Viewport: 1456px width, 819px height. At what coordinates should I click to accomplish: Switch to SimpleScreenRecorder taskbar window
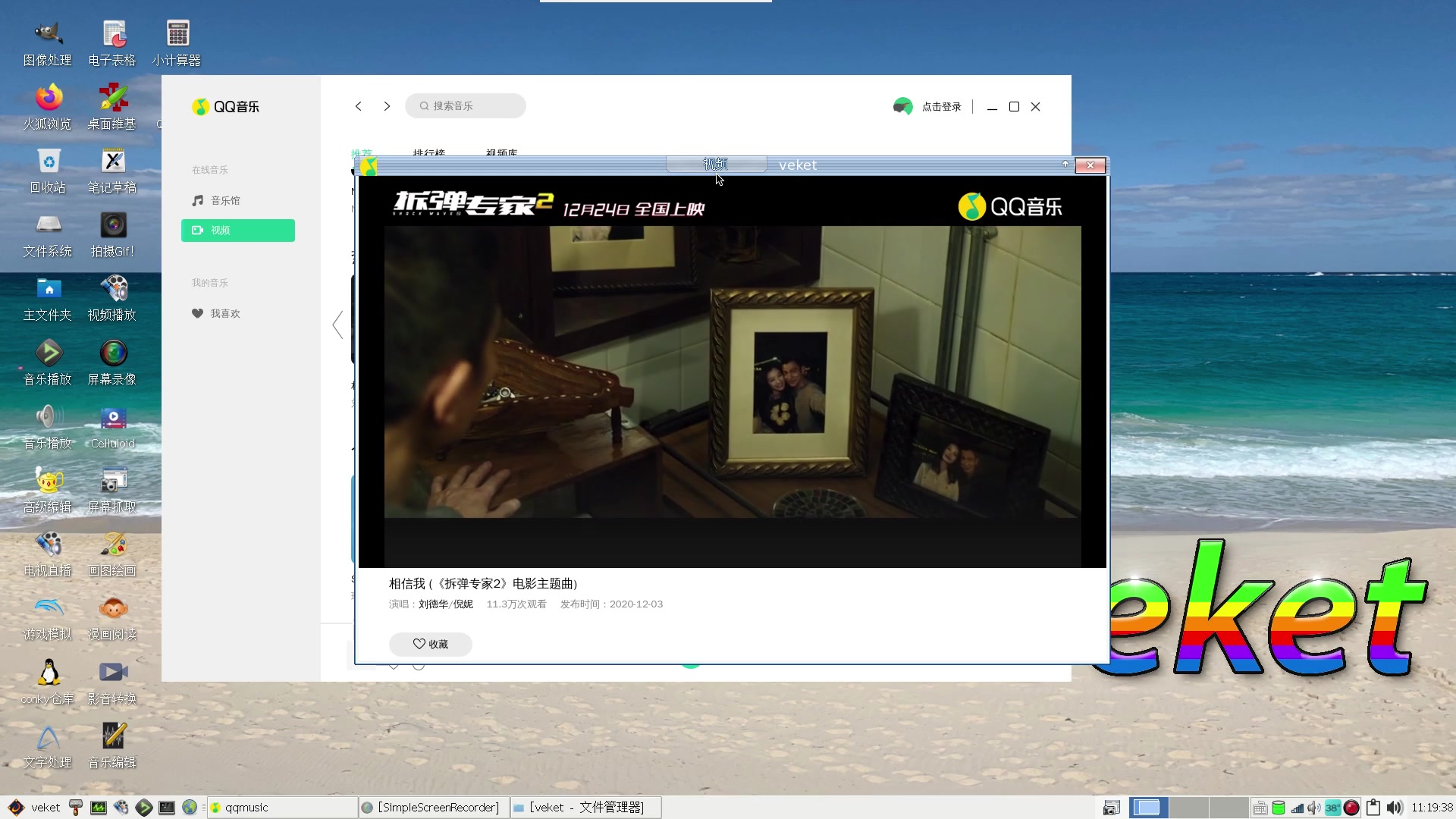point(433,807)
